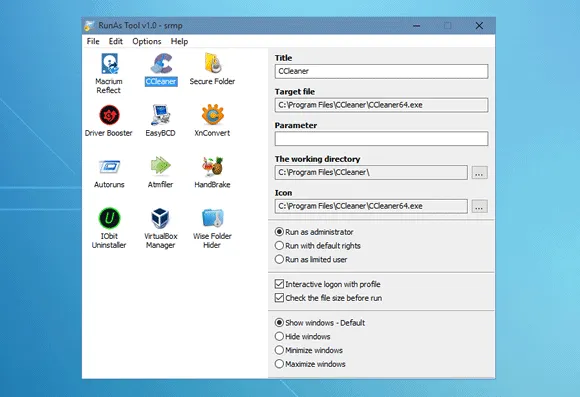Click the Title input field
580x397 pixels.
point(381,71)
